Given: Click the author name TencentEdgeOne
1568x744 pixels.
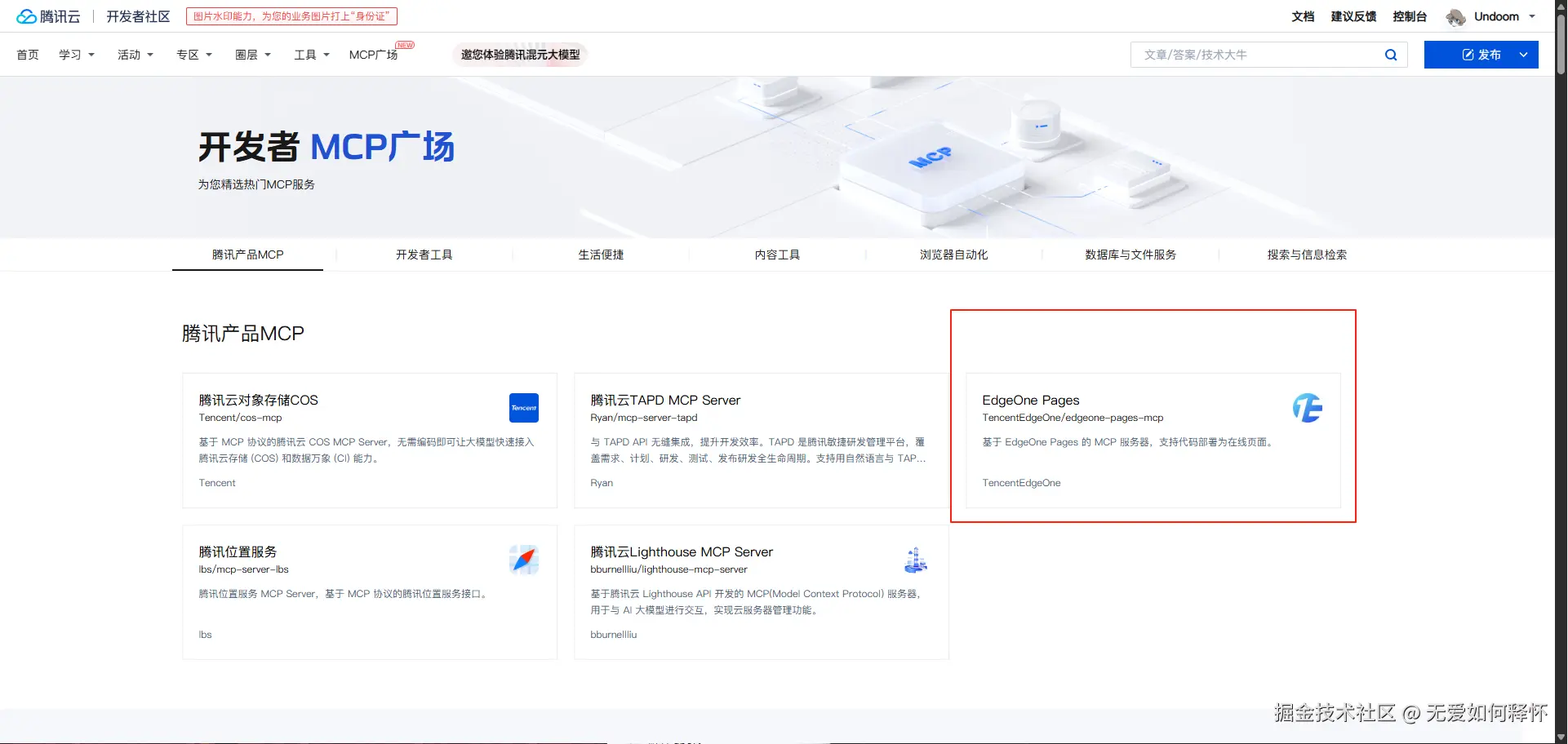Looking at the screenshot, I should (x=1022, y=483).
